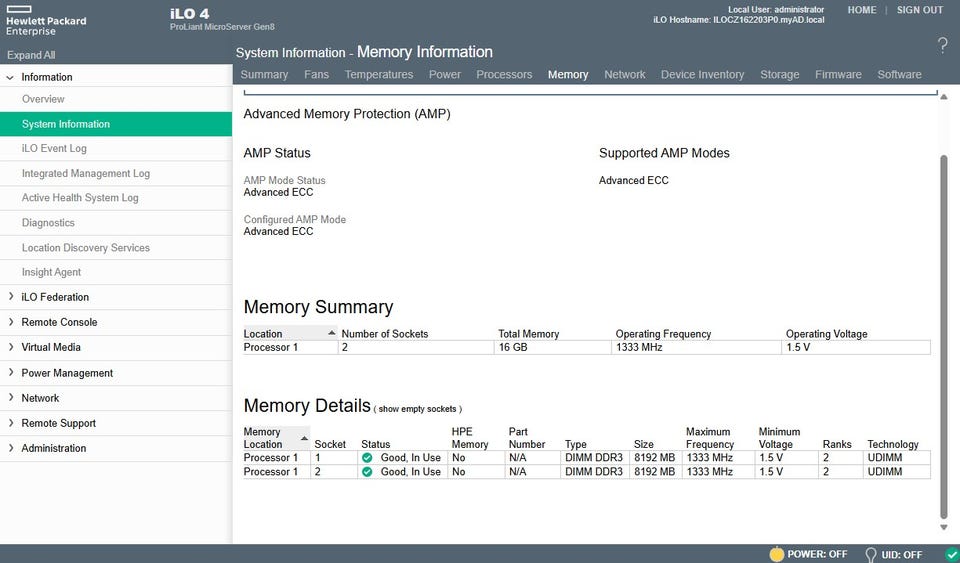
Task: Click the help question mark icon
Action: click(x=942, y=45)
